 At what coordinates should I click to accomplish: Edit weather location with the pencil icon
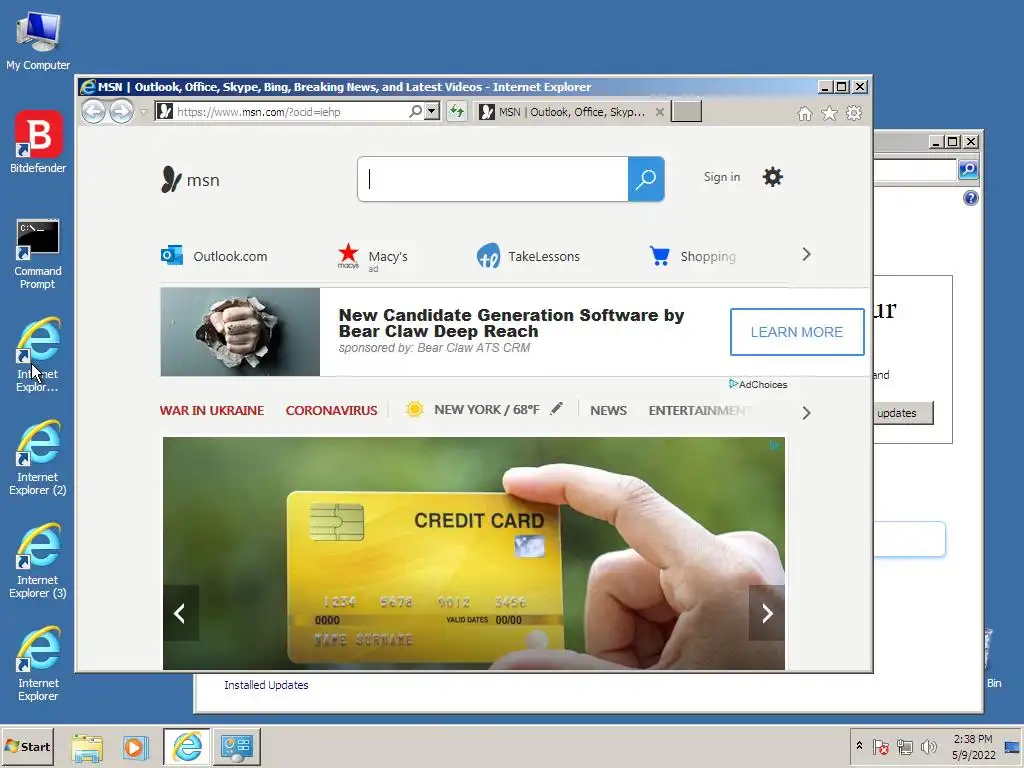[556, 408]
